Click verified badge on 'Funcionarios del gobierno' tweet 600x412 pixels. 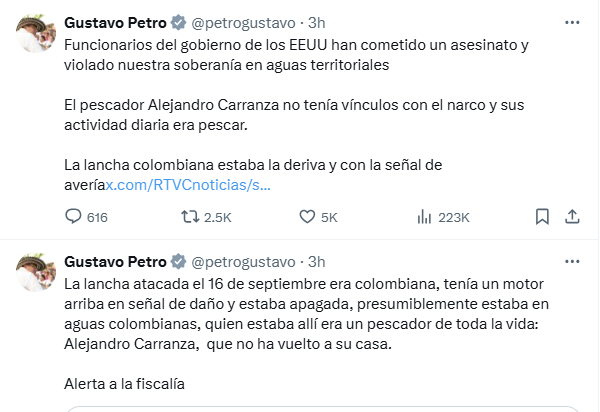click(177, 22)
